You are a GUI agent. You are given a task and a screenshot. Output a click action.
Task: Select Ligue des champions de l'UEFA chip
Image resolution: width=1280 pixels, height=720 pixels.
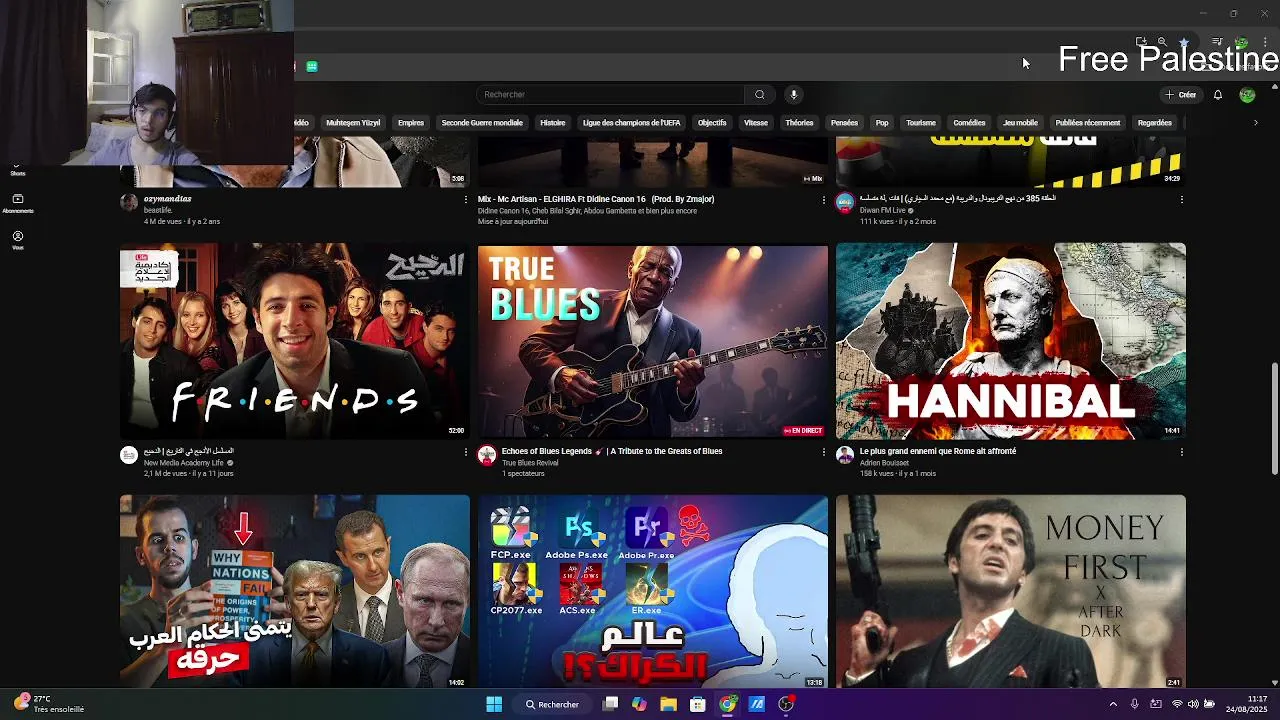point(632,123)
